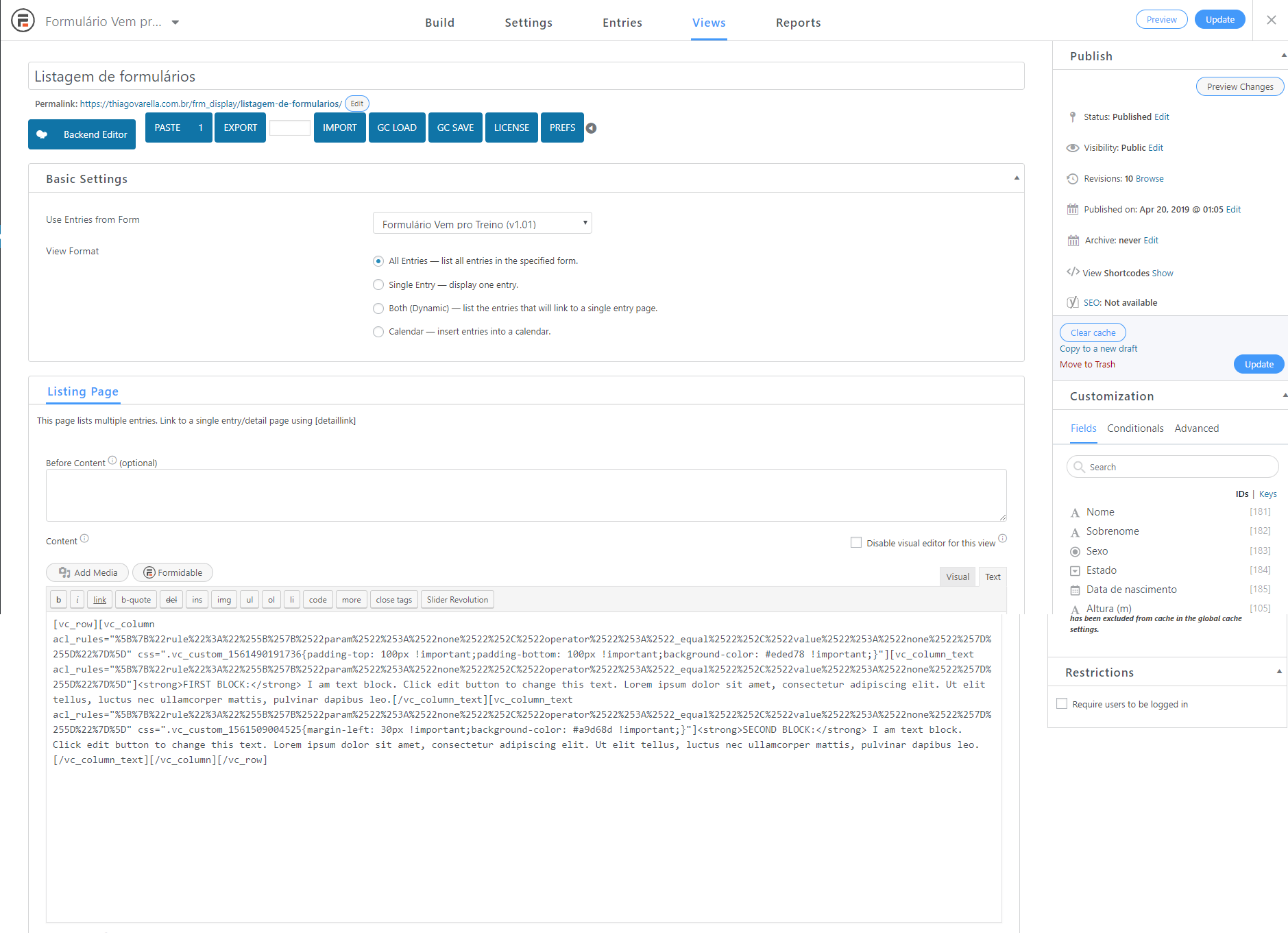Open the form name switcher dropdown arrow
This screenshot has height=933, width=1288.
click(x=175, y=22)
